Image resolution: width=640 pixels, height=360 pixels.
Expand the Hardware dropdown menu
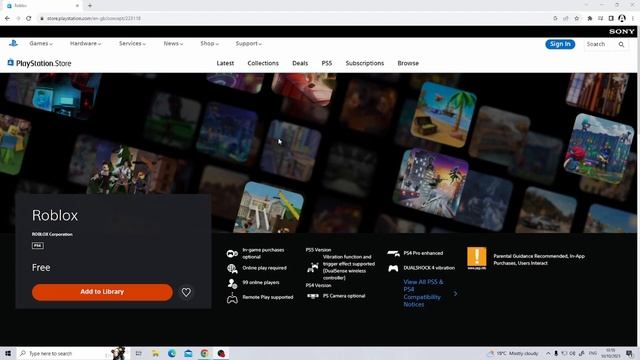(x=85, y=43)
